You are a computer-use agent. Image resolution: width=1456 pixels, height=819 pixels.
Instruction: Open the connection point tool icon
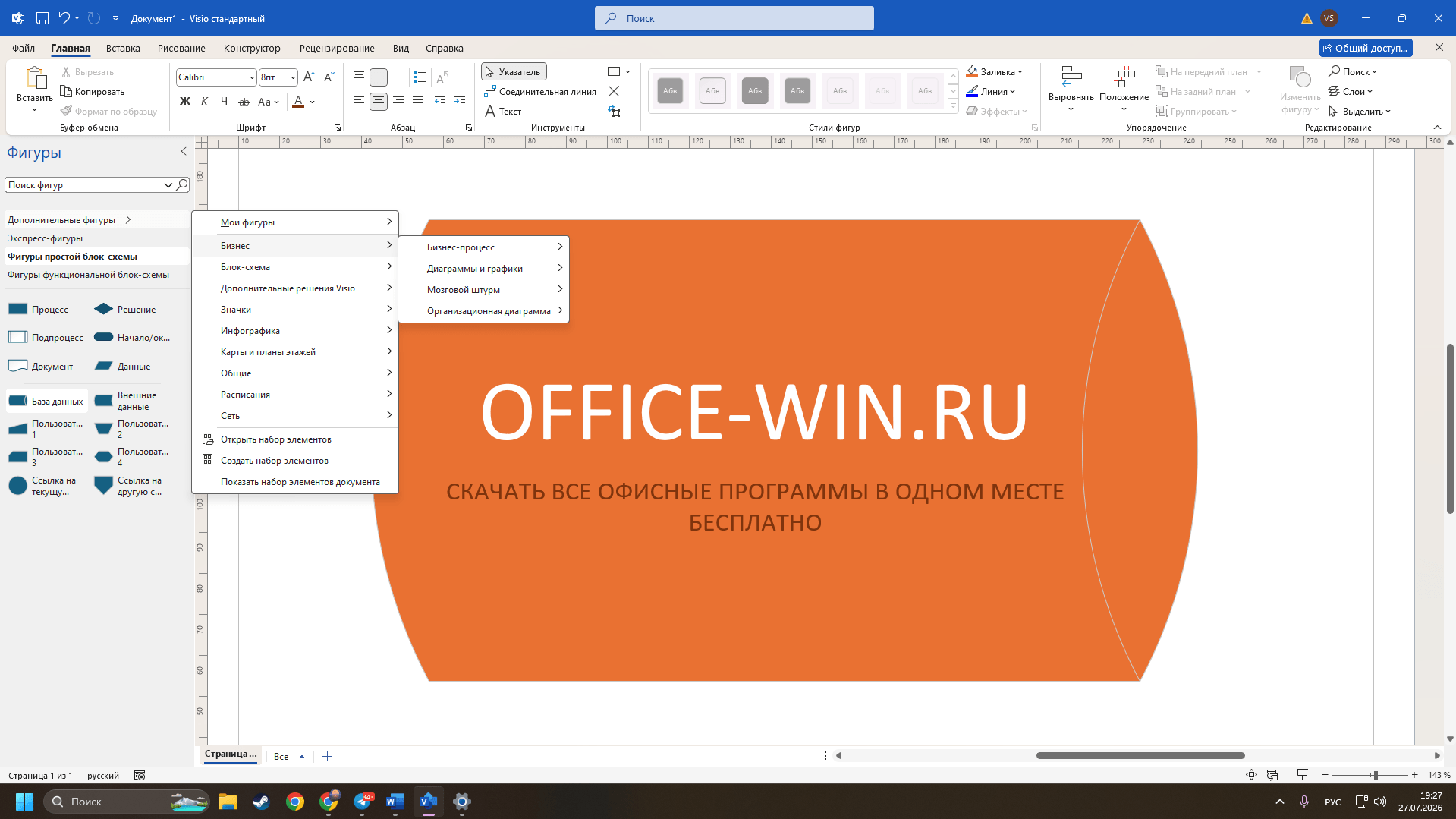pyautogui.click(x=614, y=92)
